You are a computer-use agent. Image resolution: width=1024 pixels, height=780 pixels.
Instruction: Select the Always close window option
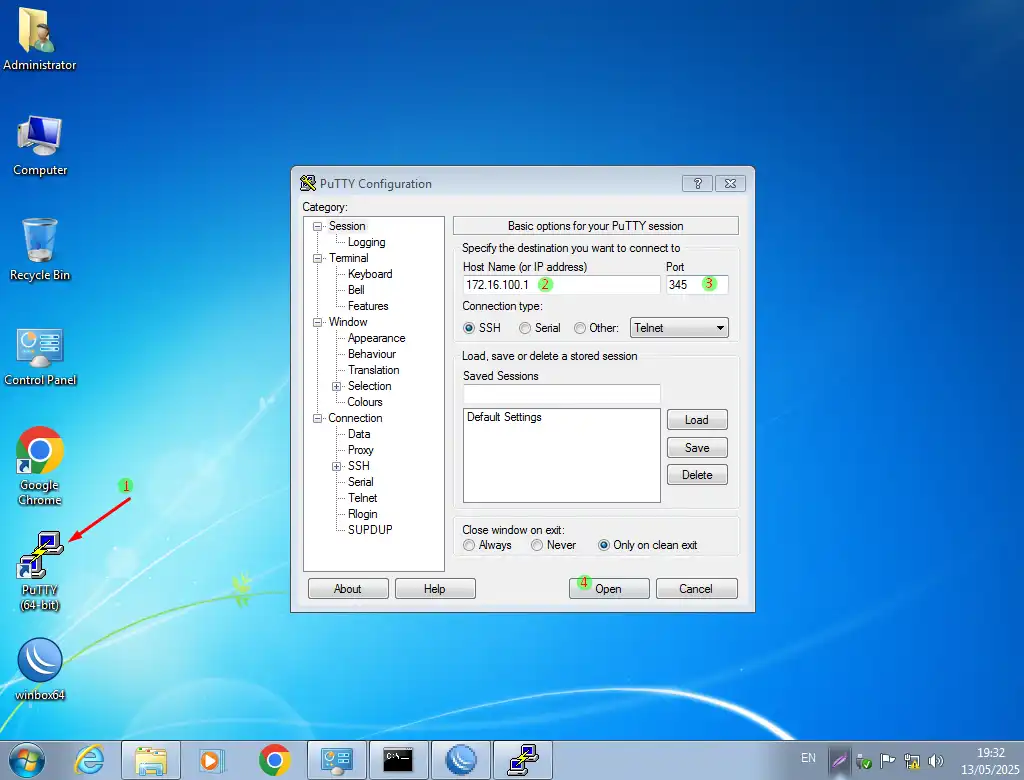coord(469,545)
